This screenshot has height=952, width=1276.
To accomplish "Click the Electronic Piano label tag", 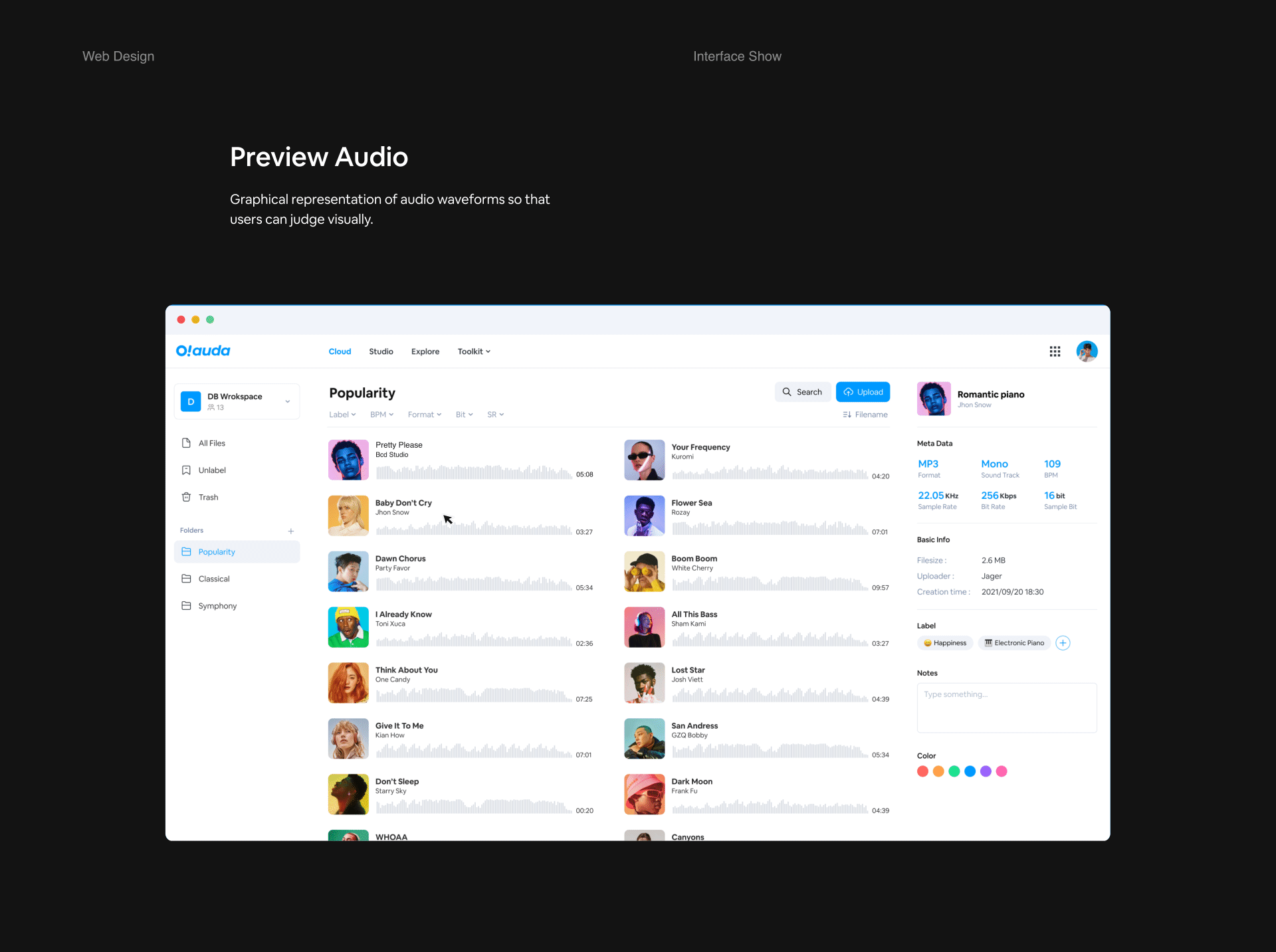I will tap(1014, 643).
